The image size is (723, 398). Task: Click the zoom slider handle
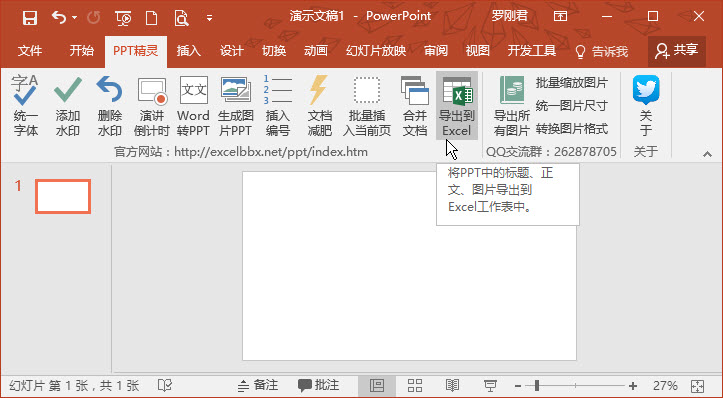coord(537,386)
